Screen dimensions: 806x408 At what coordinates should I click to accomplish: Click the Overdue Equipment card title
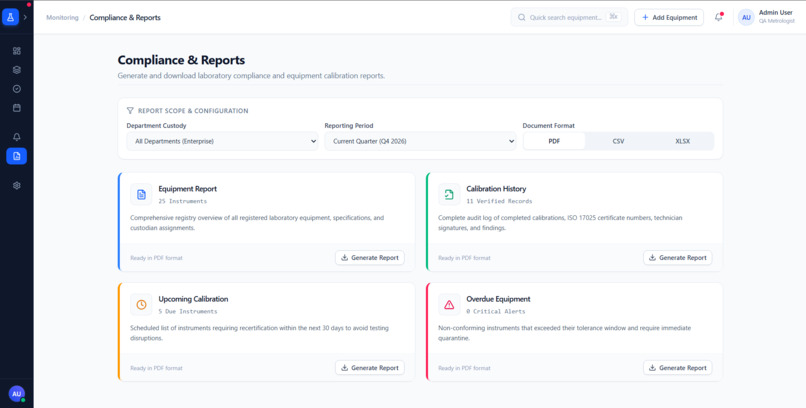coord(498,299)
